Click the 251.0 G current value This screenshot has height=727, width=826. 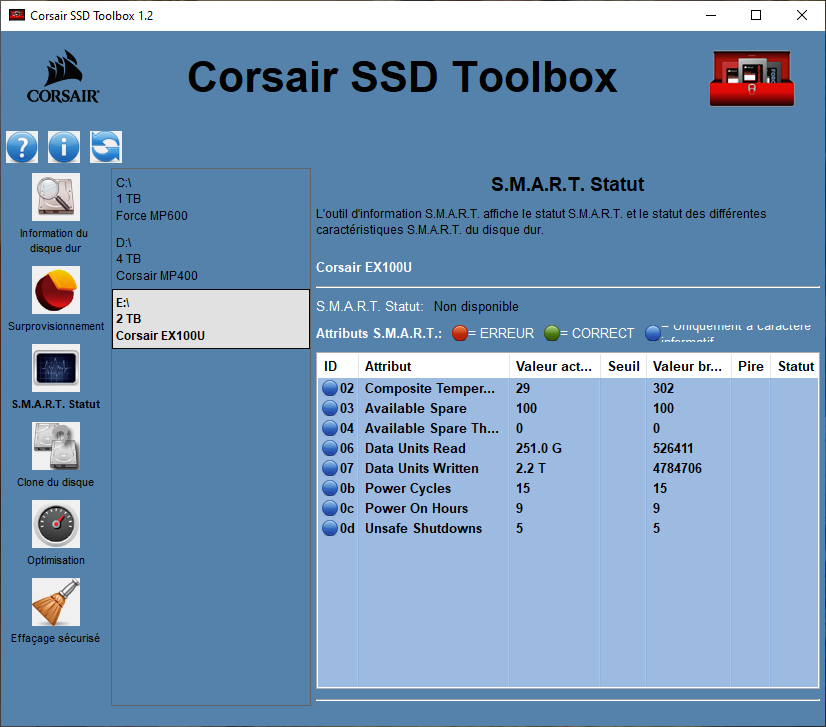(538, 448)
